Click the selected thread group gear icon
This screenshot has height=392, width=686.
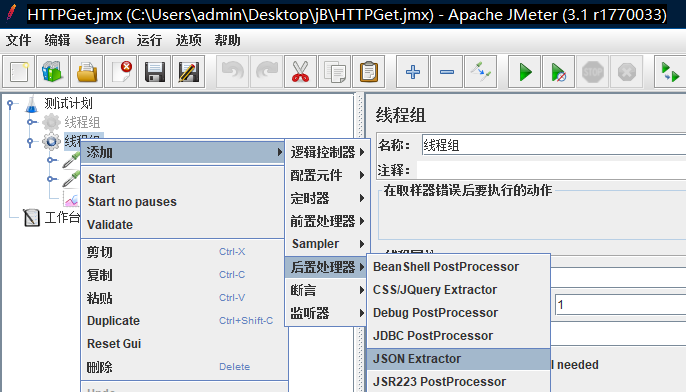point(51,141)
